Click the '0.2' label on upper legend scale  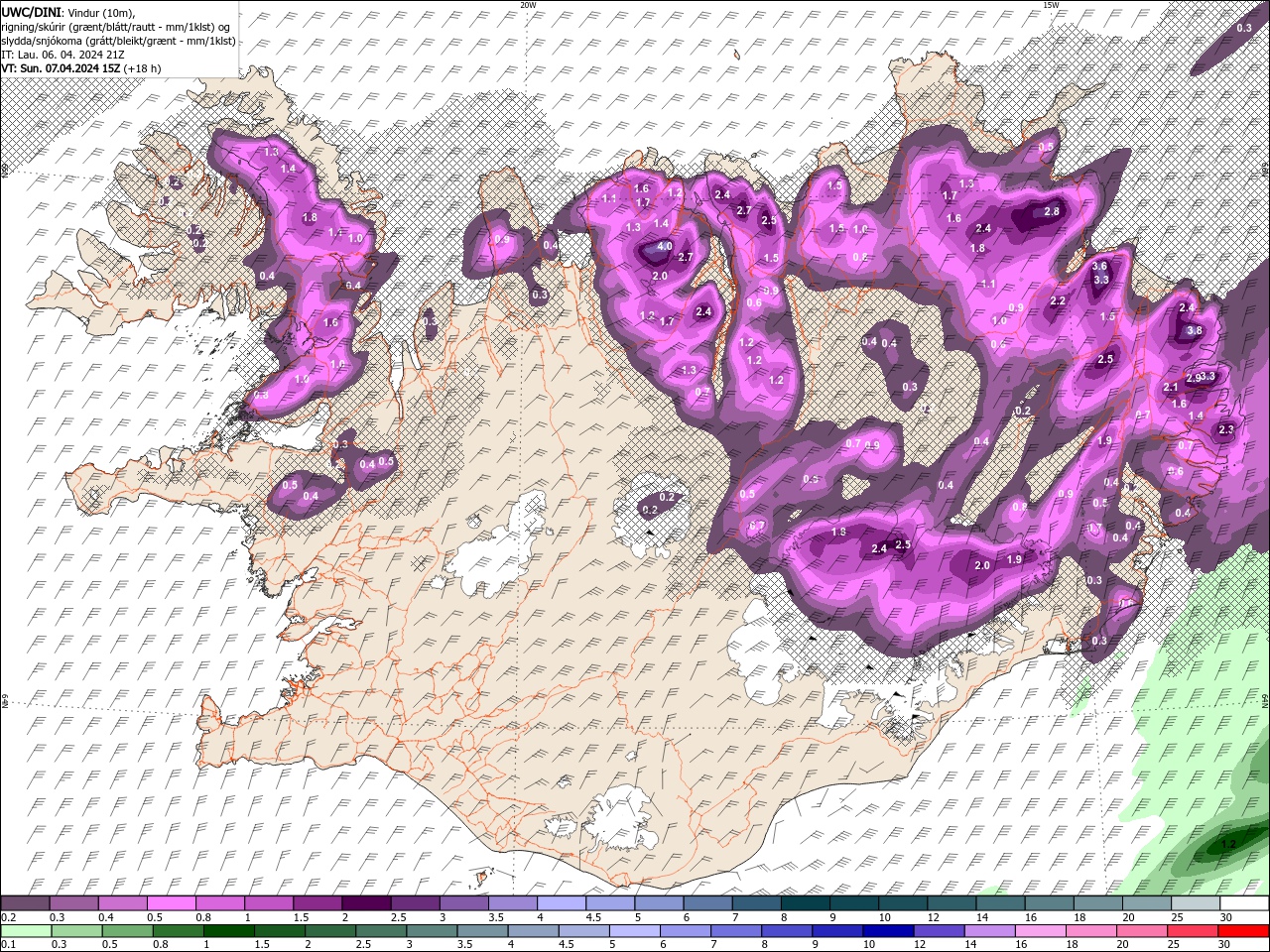[x=8, y=917]
